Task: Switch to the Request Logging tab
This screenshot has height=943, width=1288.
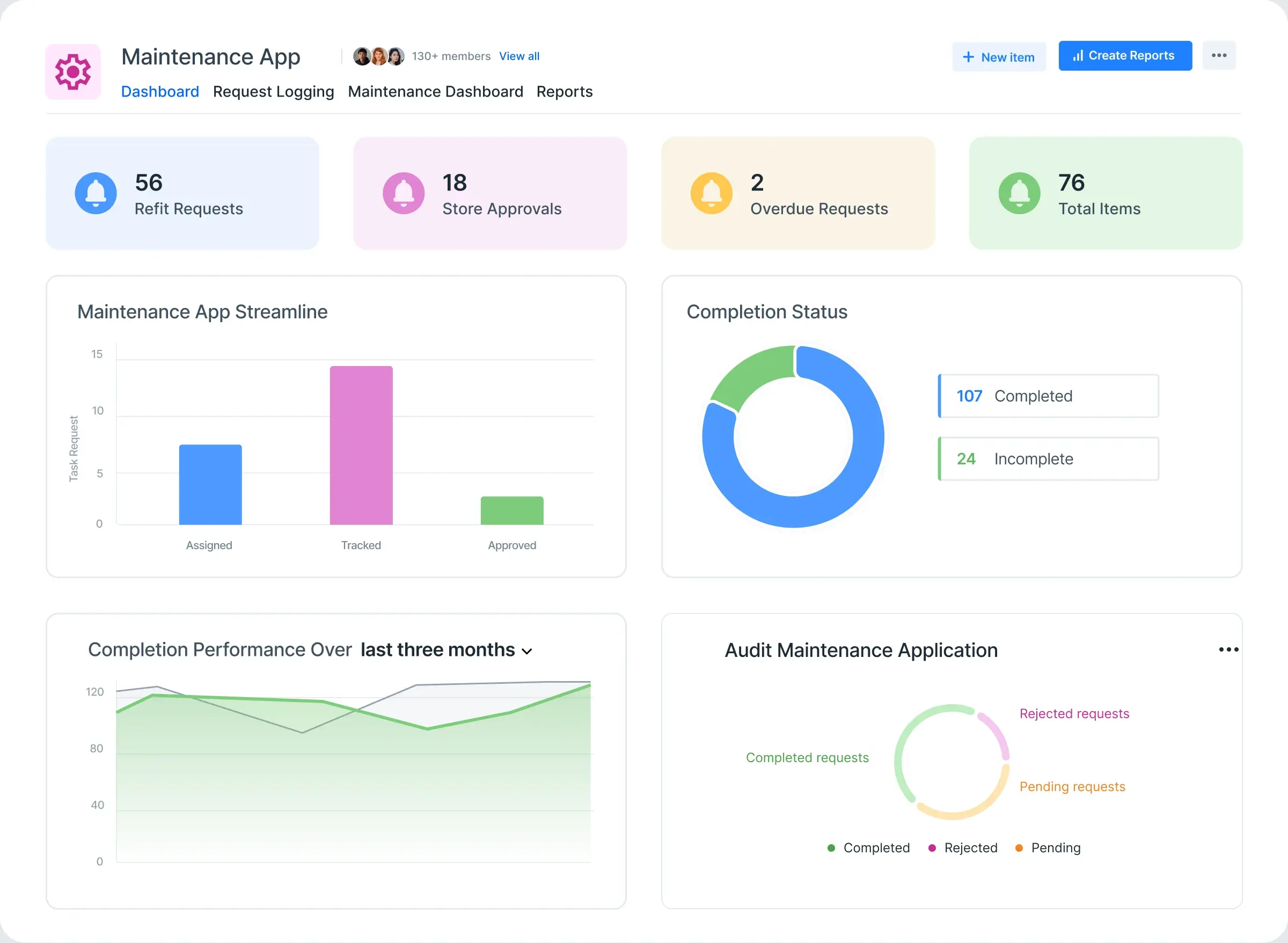Action: [x=273, y=91]
